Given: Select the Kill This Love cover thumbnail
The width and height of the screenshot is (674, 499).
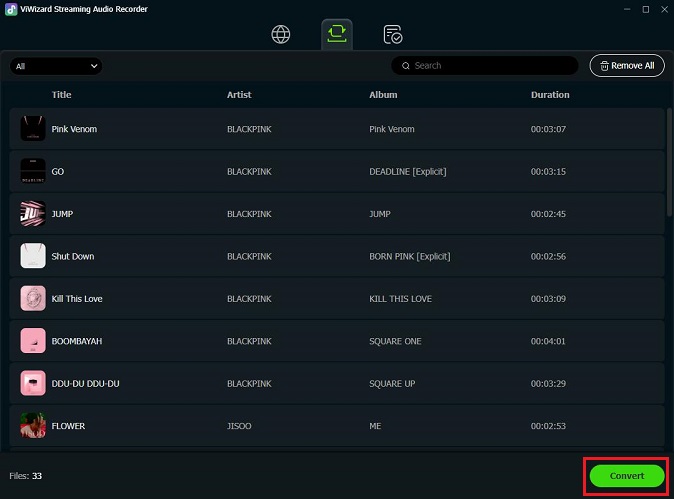Looking at the screenshot, I should pos(33,298).
